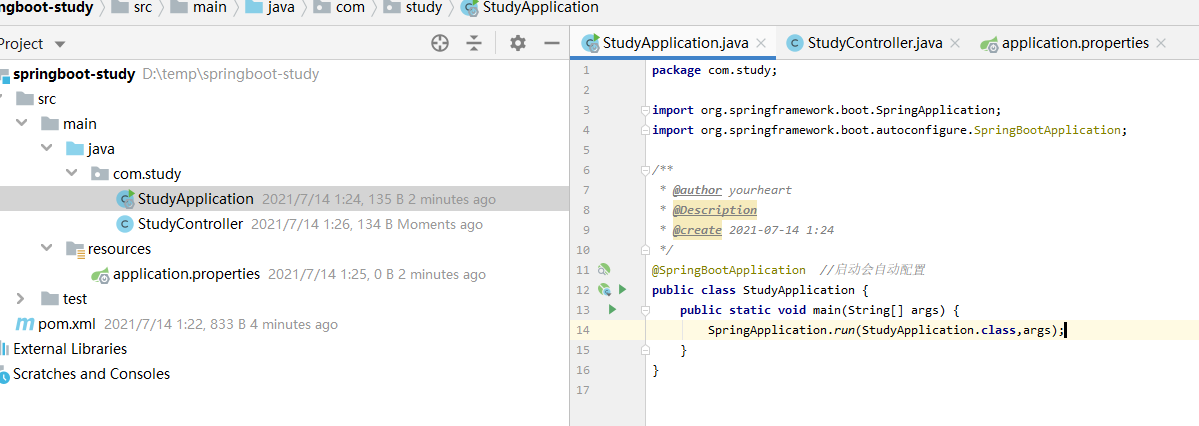Click the Collapse All icon in Project panel

tap(475, 44)
